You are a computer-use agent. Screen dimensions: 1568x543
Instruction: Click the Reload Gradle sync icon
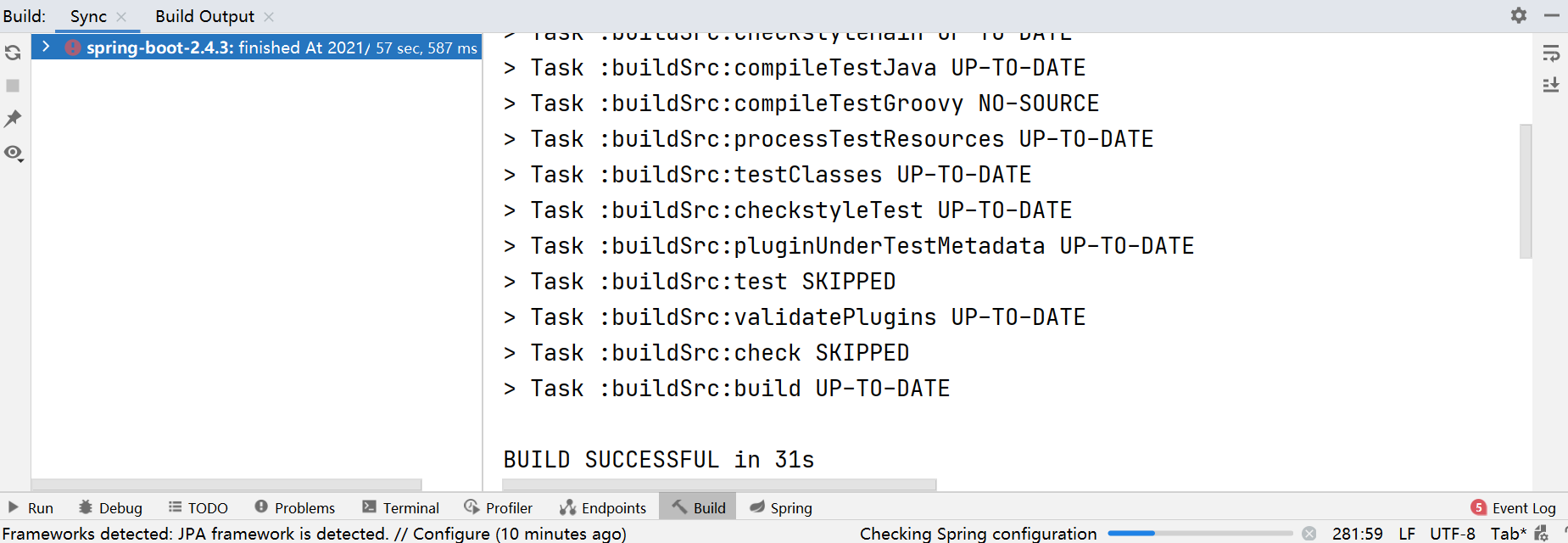coord(13,53)
